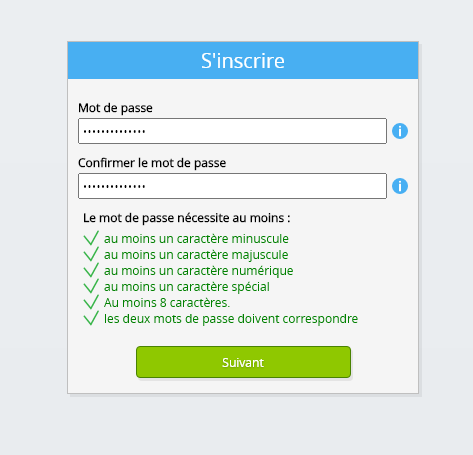473x455 pixels.
Task: Click the "Confirmer le mot de passe" label
Action: [152, 163]
